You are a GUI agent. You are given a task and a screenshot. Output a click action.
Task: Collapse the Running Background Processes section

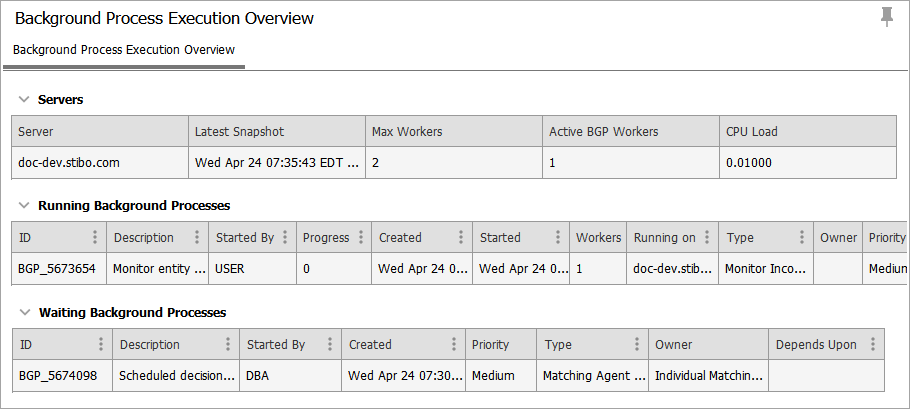(24, 206)
